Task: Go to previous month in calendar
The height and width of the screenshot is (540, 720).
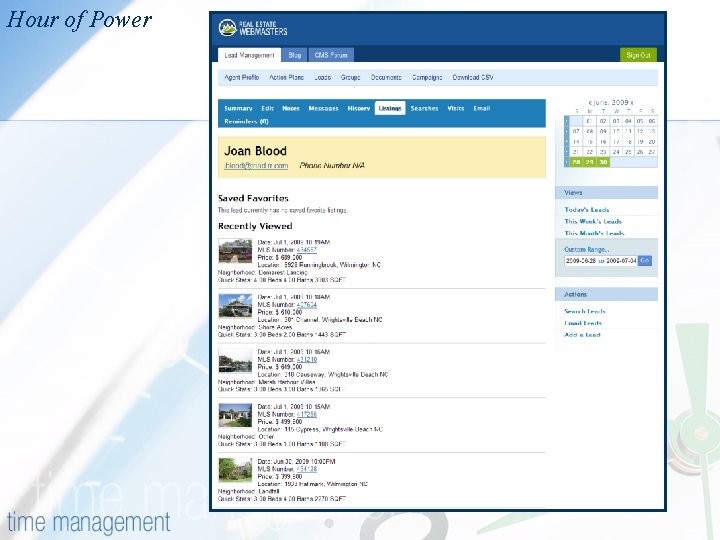Action: (x=590, y=102)
